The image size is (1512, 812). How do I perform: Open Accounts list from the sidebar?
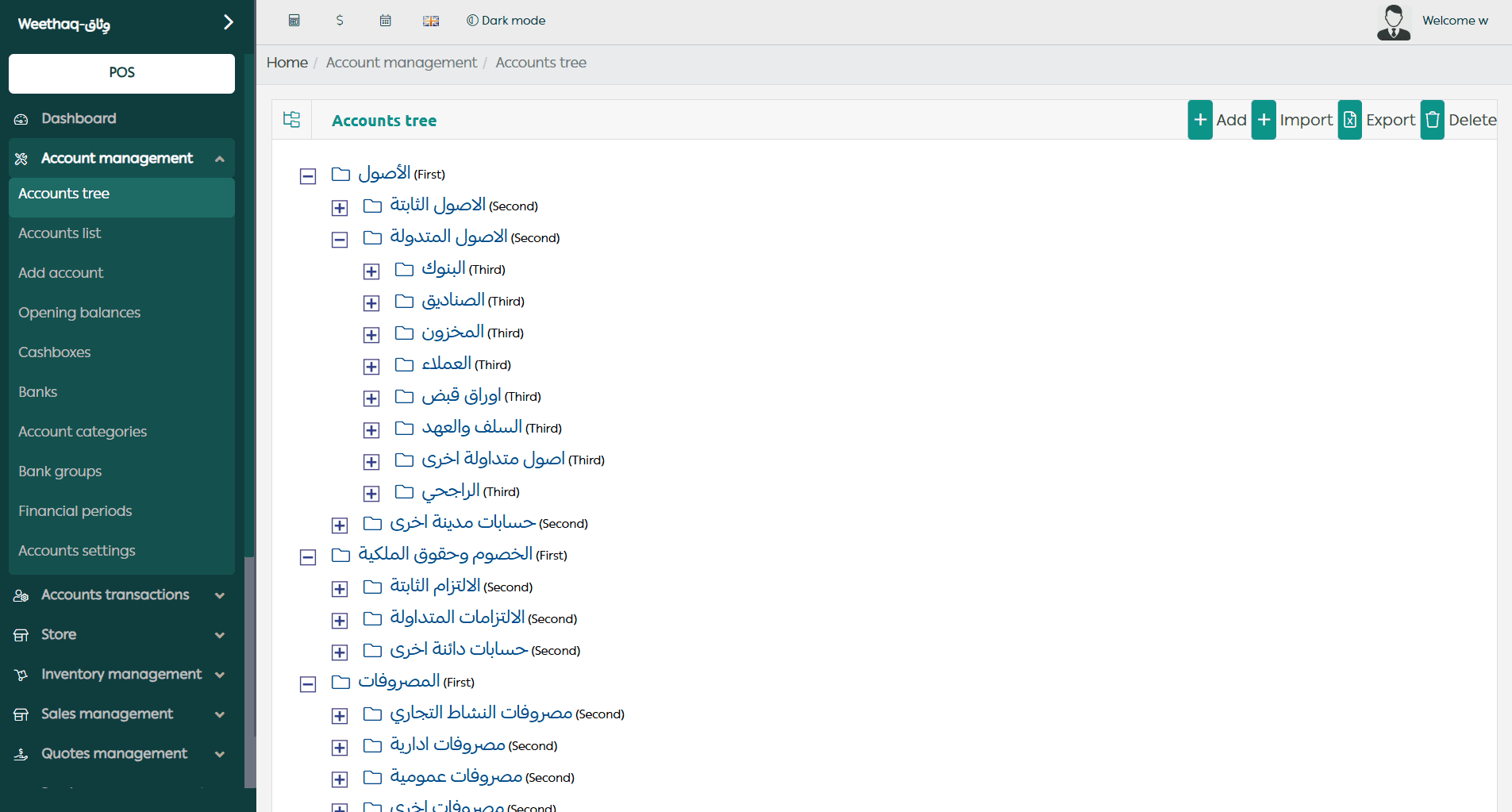[x=60, y=233]
